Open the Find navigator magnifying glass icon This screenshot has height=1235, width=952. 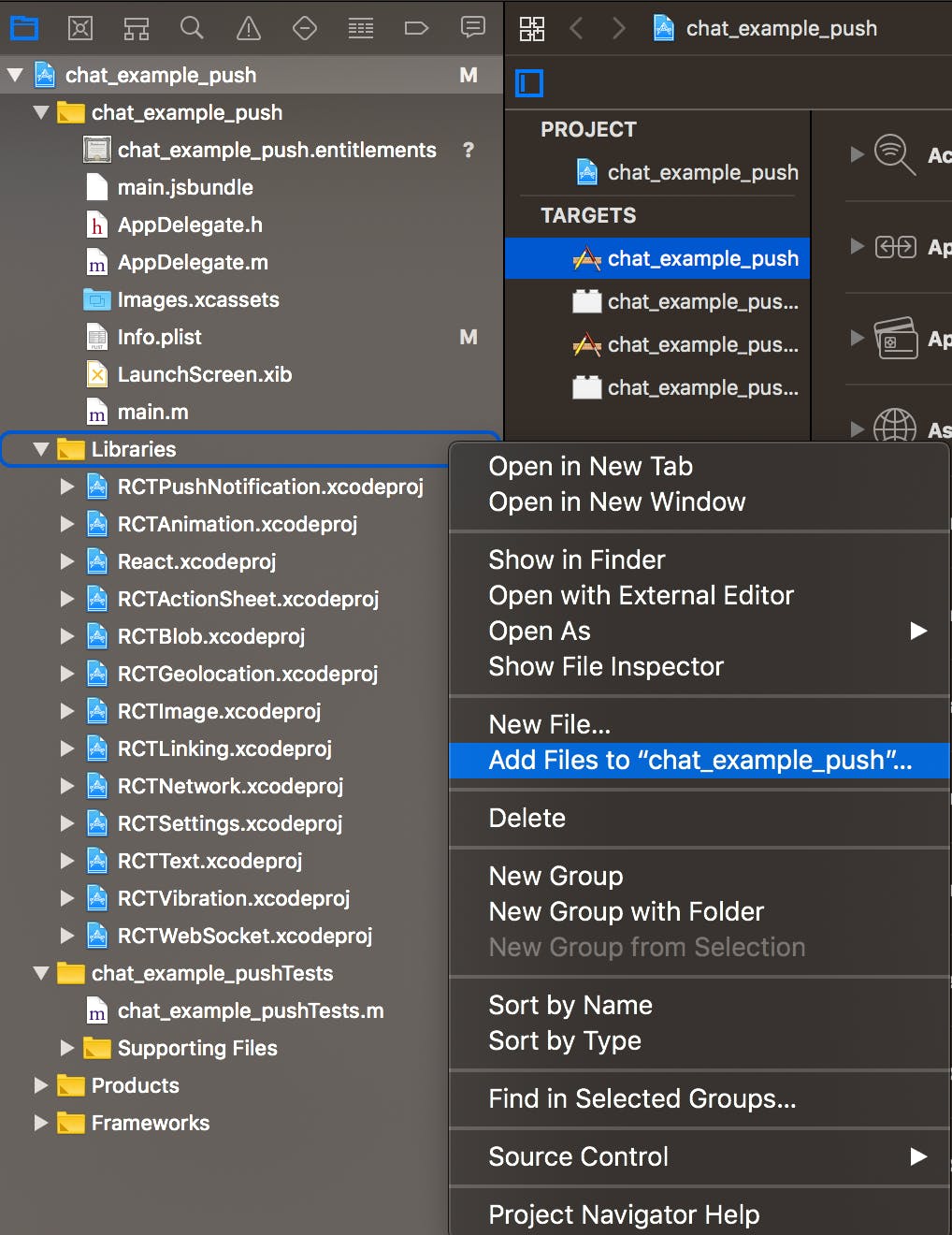192,27
